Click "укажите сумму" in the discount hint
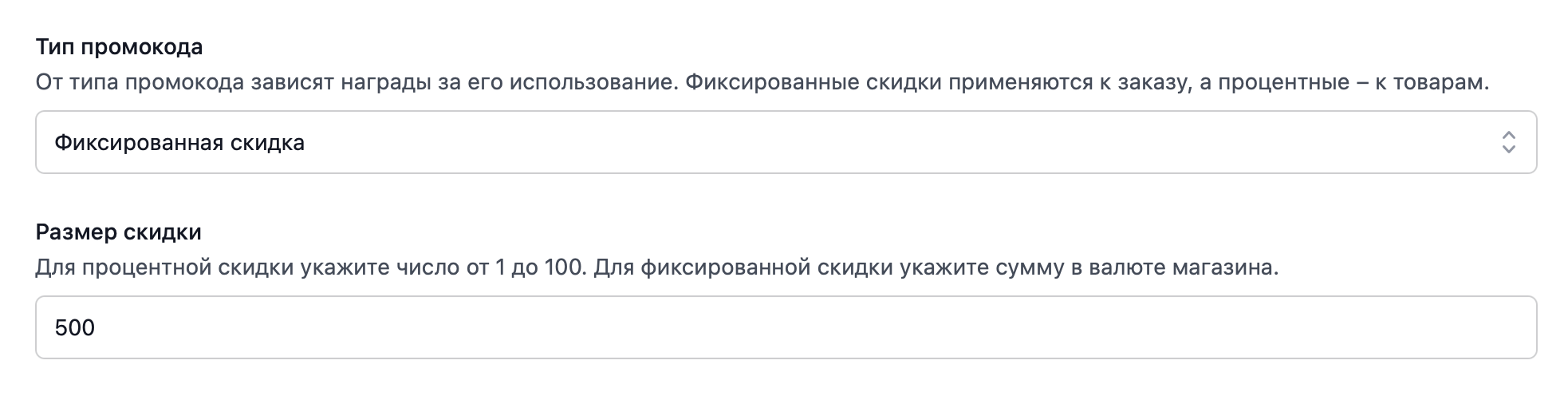The width and height of the screenshot is (1568, 396). (982, 267)
